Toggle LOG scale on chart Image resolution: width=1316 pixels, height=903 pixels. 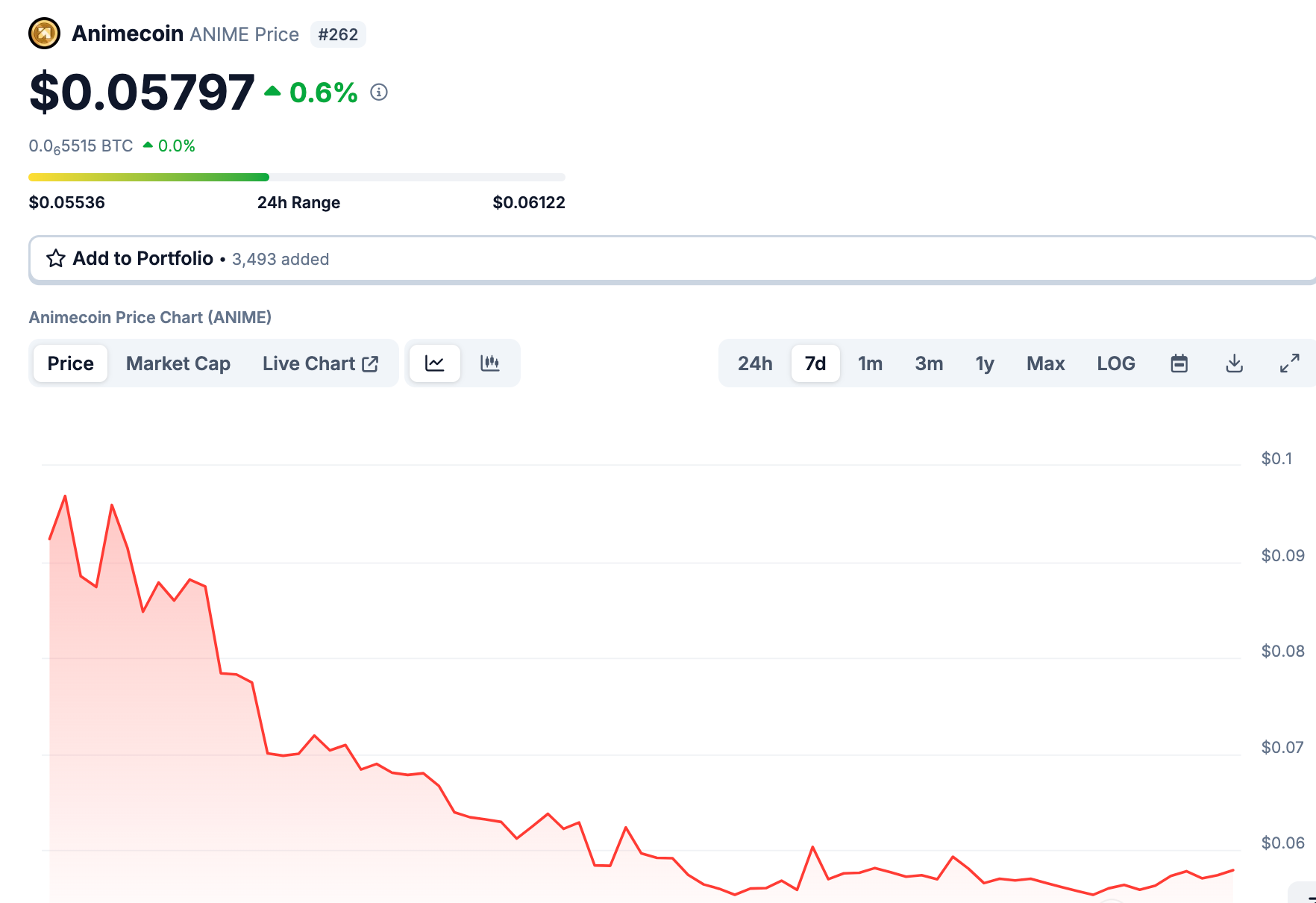coord(1116,363)
